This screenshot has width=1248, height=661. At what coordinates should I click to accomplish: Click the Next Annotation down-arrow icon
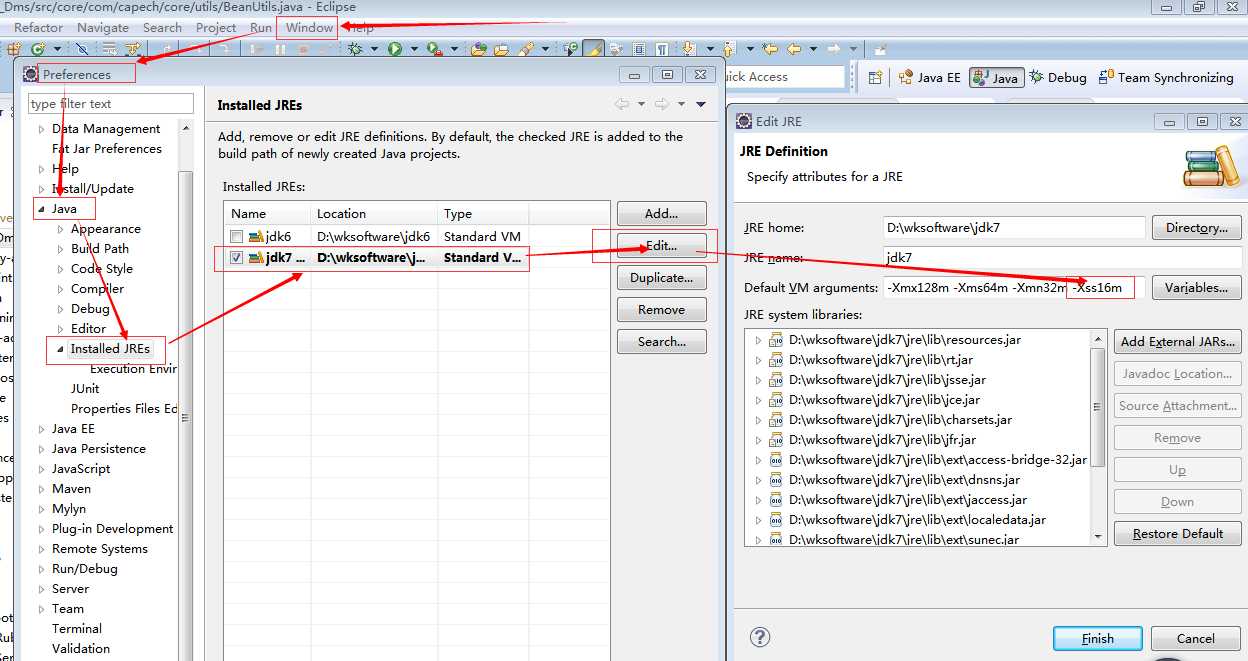point(687,48)
